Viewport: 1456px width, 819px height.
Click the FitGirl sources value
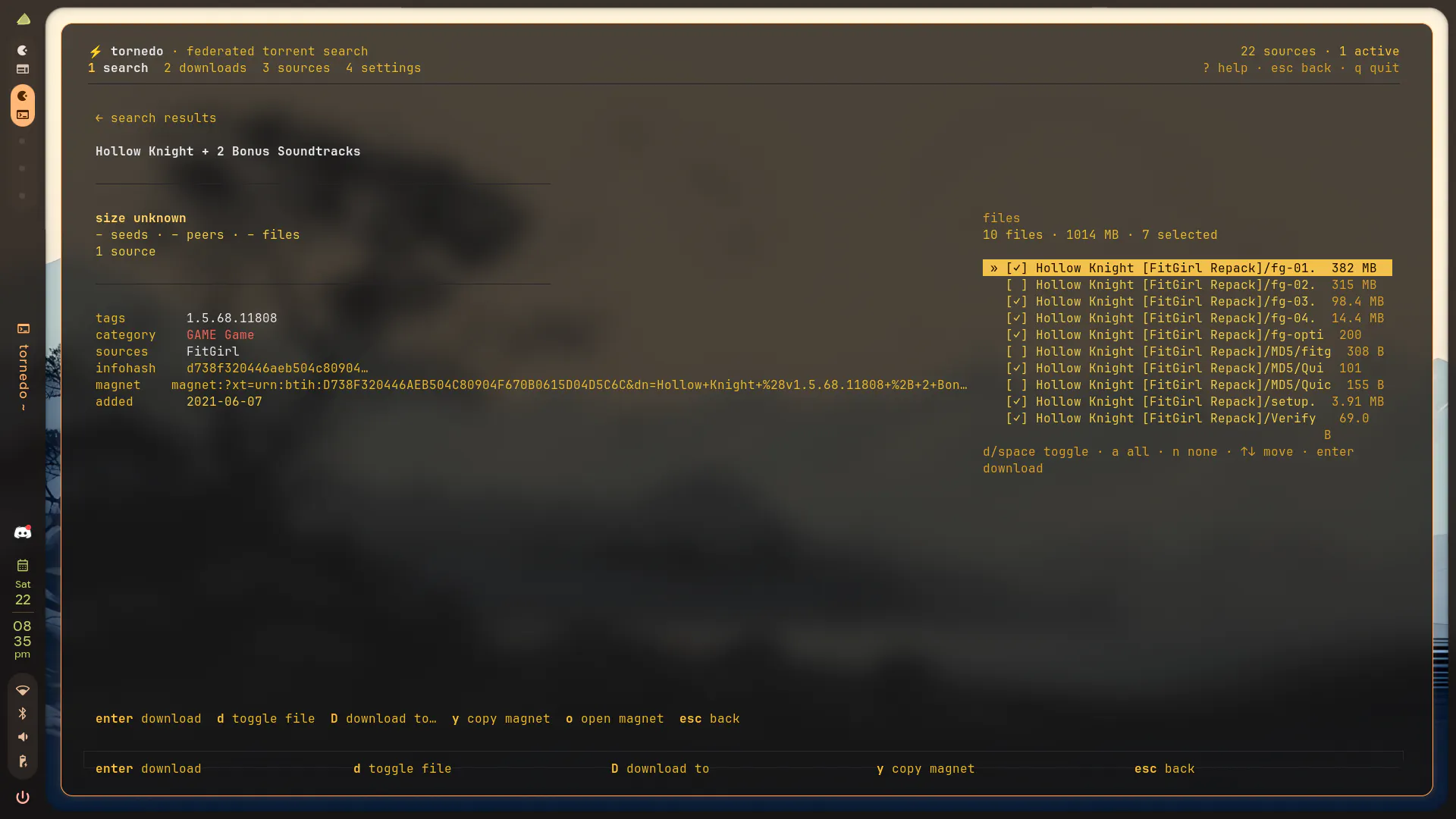pos(213,352)
